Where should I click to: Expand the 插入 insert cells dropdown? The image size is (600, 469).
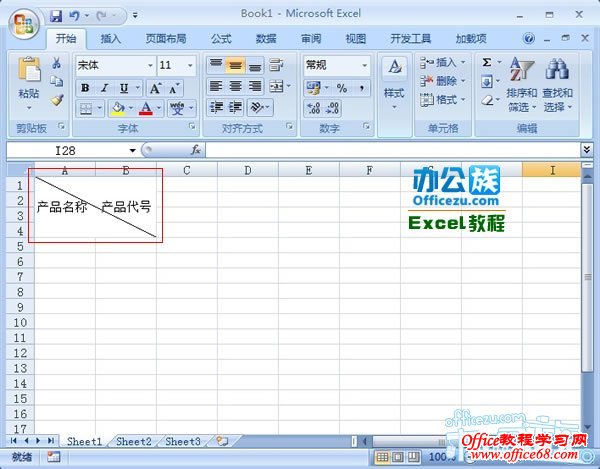(463, 62)
